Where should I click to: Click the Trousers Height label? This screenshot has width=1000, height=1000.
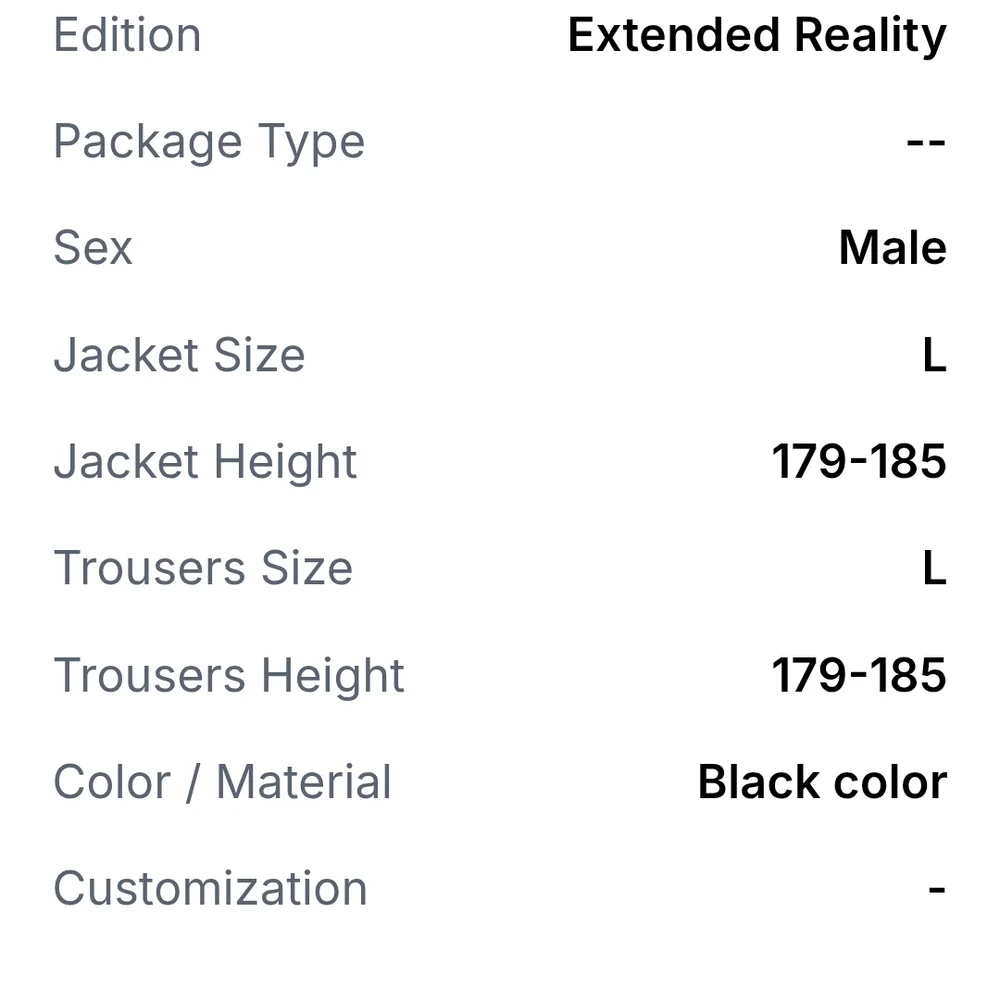229,677
